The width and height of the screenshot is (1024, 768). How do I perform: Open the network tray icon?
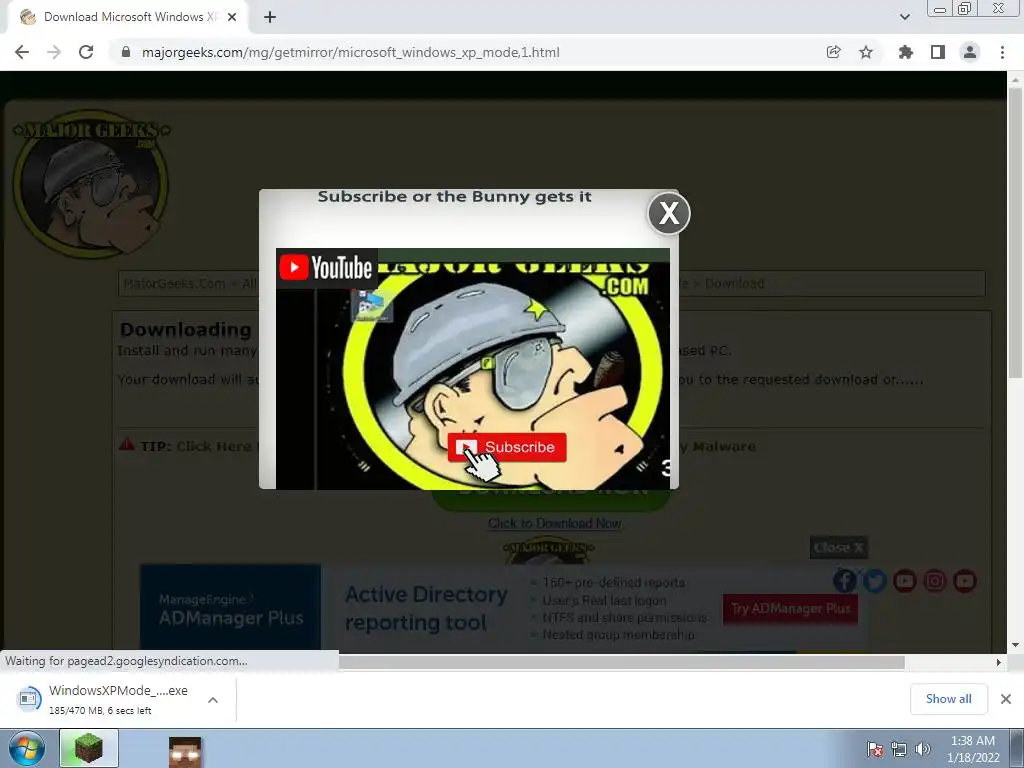coord(899,749)
